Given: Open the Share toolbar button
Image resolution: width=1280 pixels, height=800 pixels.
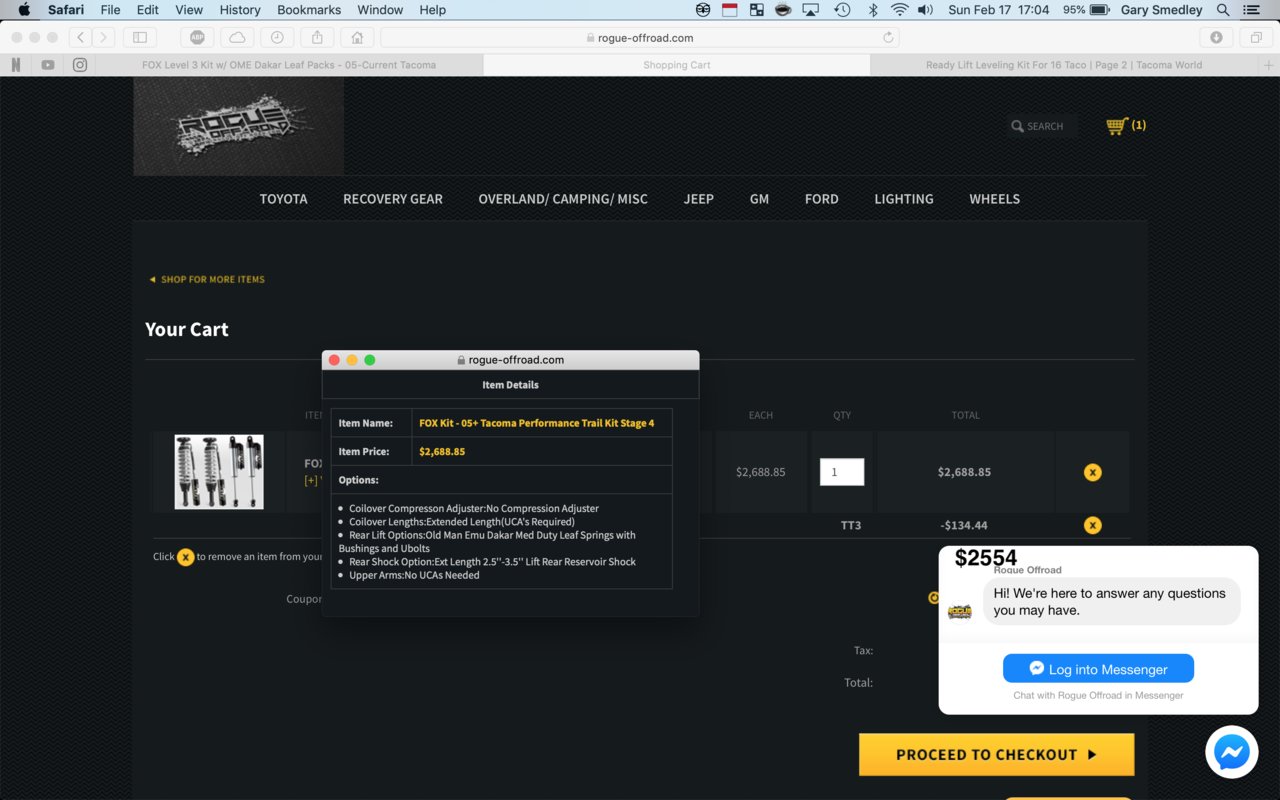Looking at the screenshot, I should [x=317, y=37].
